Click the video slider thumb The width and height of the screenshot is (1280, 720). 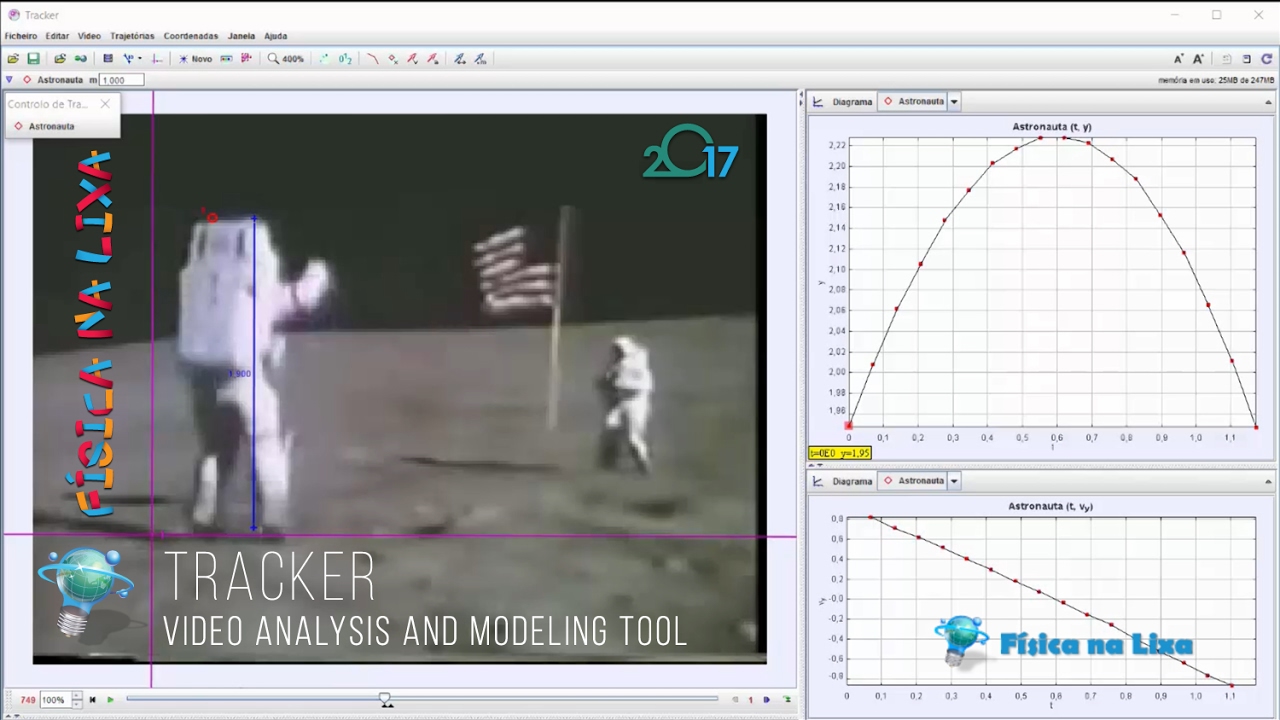pyautogui.click(x=385, y=700)
